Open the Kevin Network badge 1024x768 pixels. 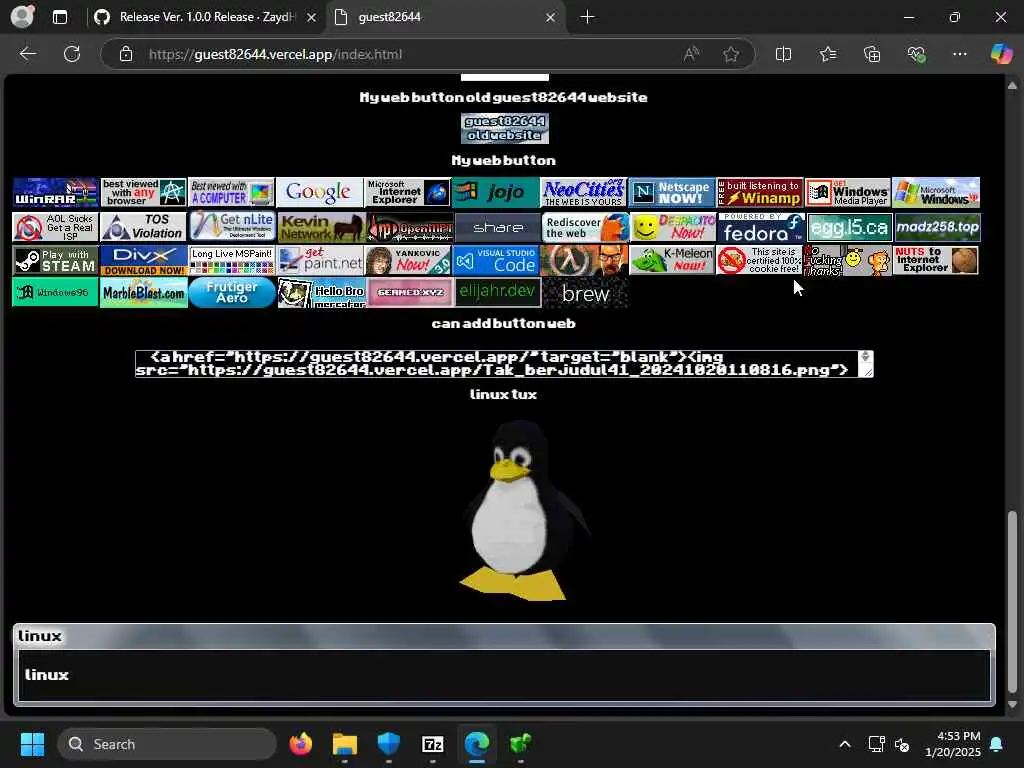[320, 227]
